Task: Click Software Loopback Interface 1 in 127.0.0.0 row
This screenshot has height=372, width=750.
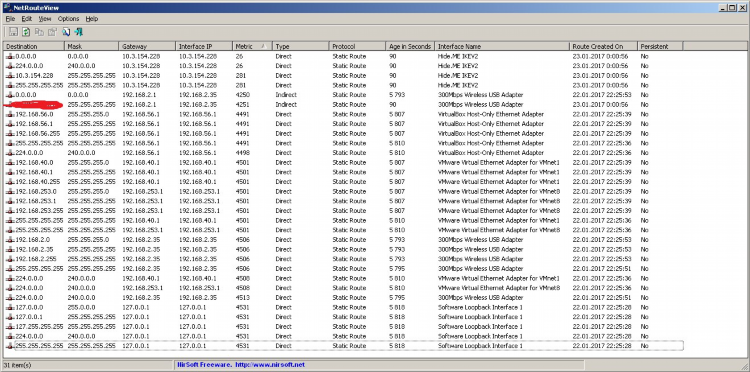Action: pyautogui.click(x=480, y=307)
